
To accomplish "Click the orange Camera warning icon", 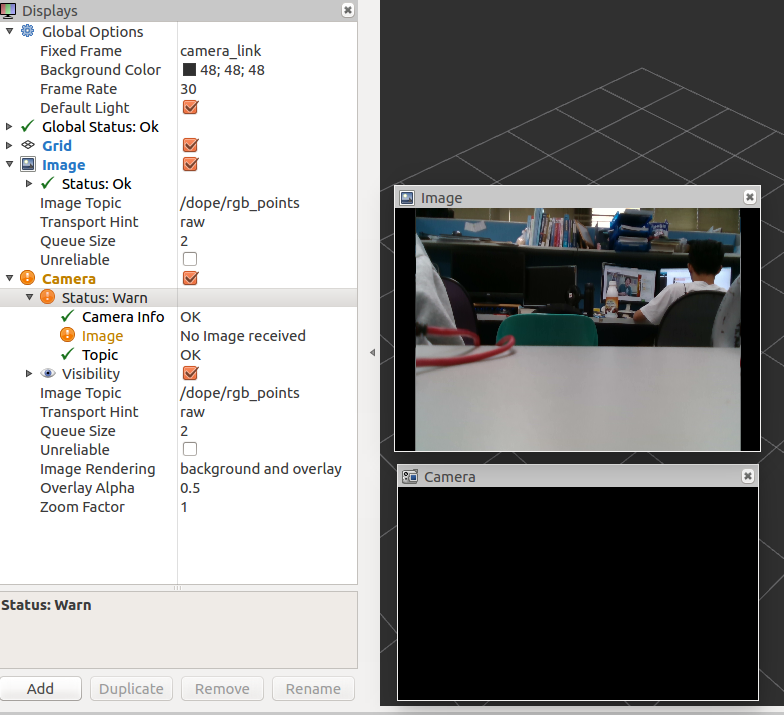I will point(28,278).
